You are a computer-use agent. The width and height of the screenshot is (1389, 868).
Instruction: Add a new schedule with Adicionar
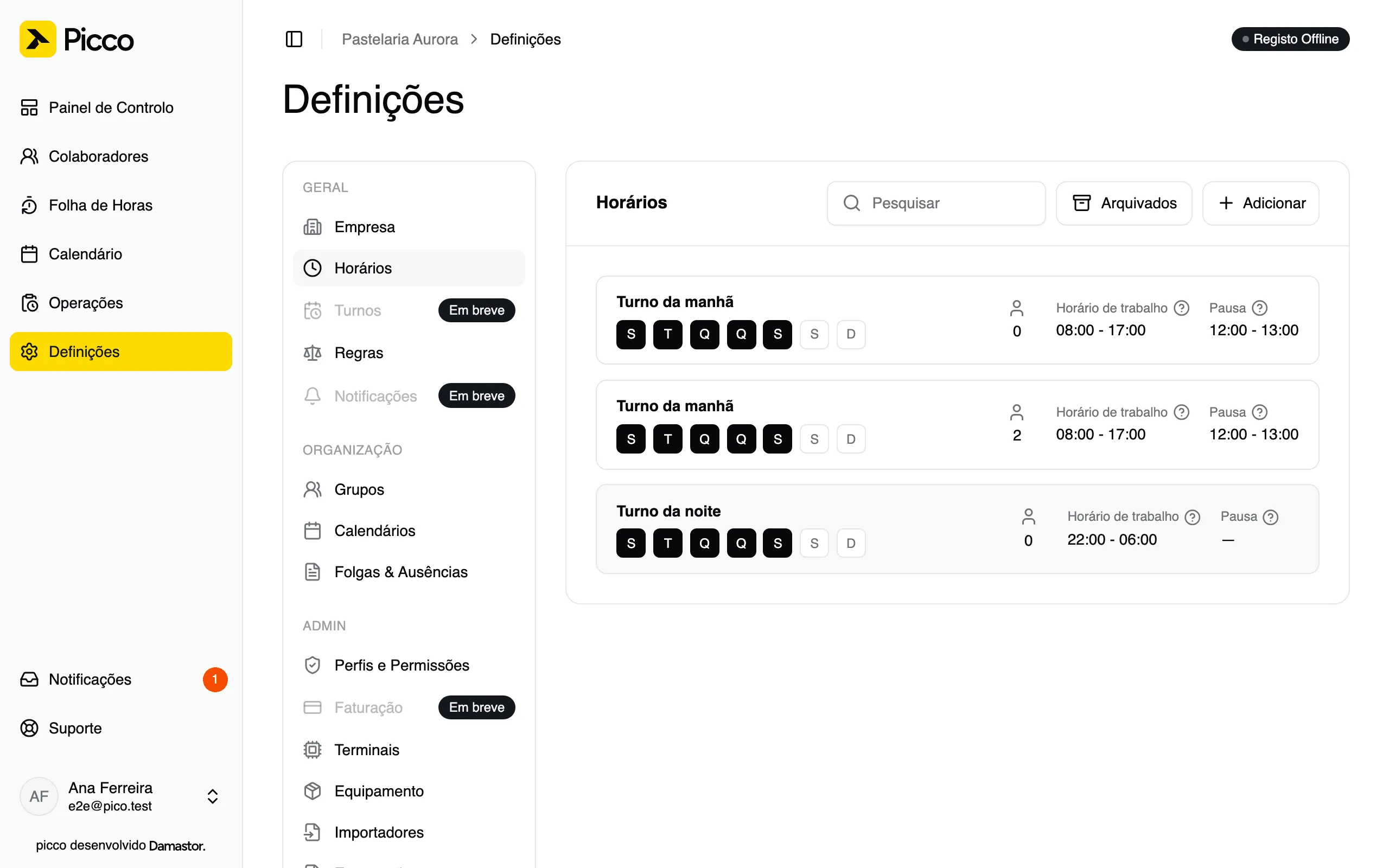1260,203
